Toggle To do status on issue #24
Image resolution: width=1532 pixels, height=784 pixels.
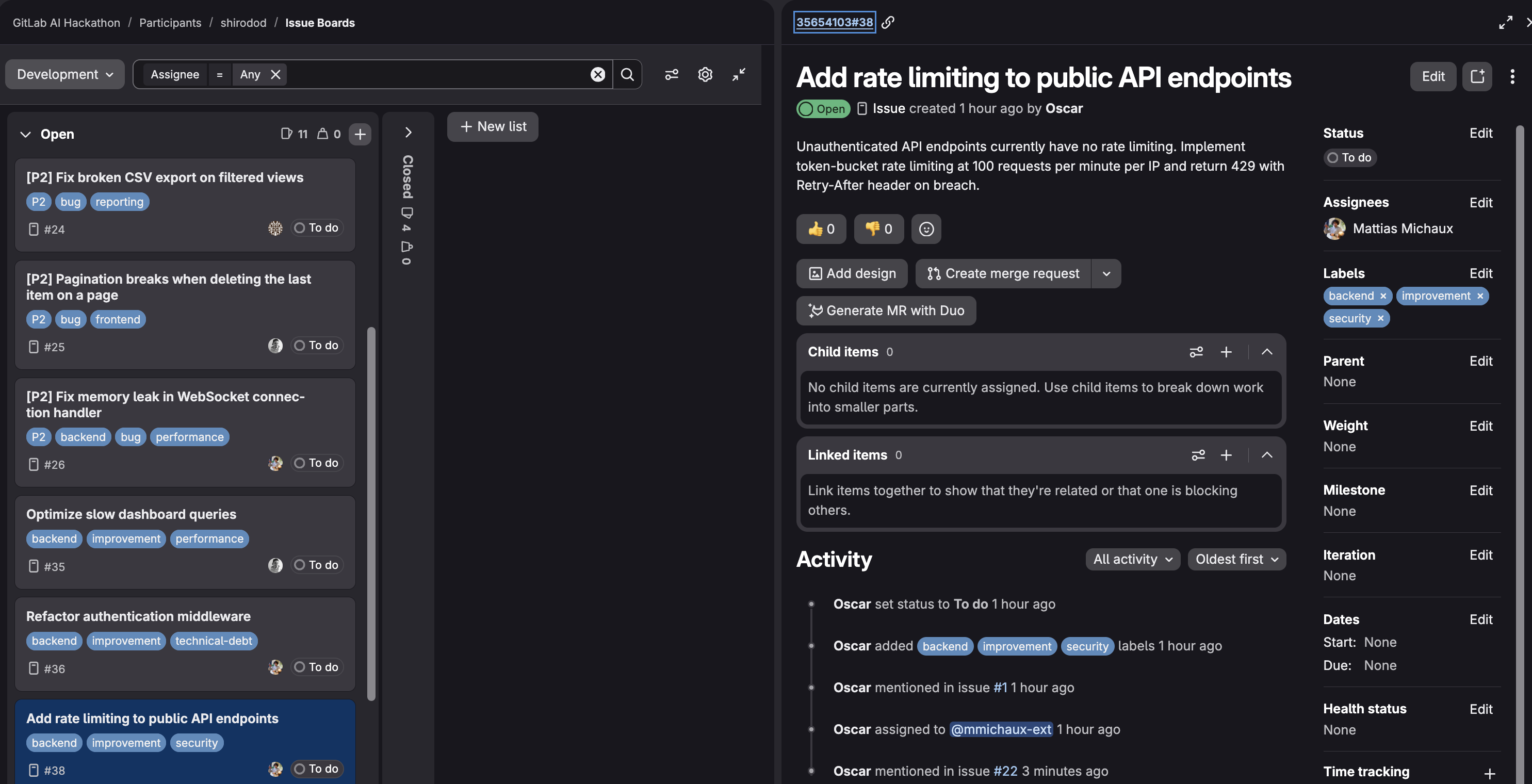[317, 228]
